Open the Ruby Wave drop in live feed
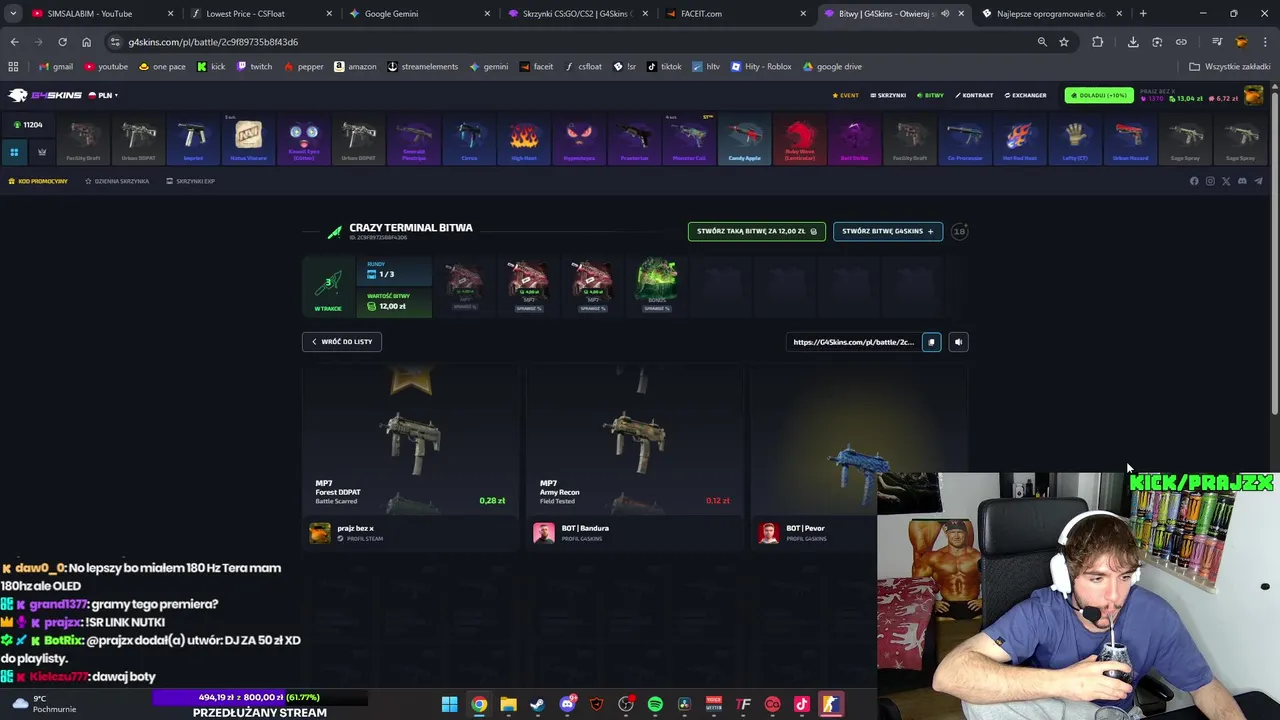Viewport: 1280px width, 720px height. click(x=799, y=140)
